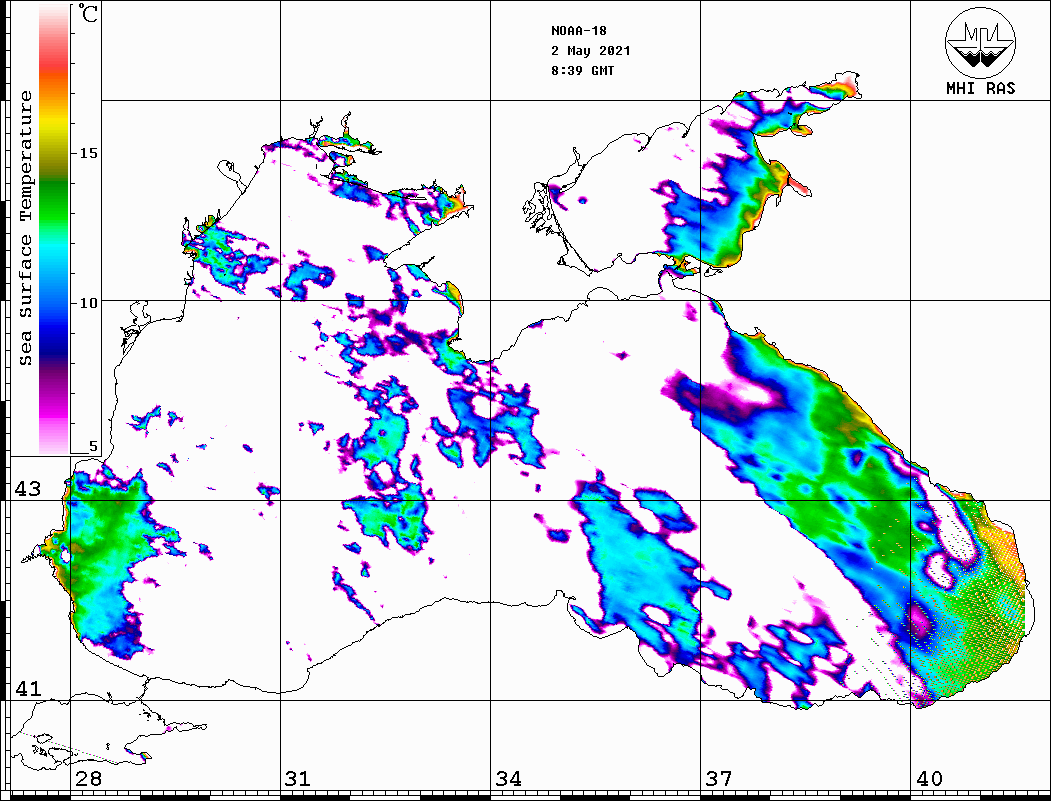Image resolution: width=1051 pixels, height=801 pixels.
Task: Click the "15" tick on temperature scale
Action: (x=88, y=153)
